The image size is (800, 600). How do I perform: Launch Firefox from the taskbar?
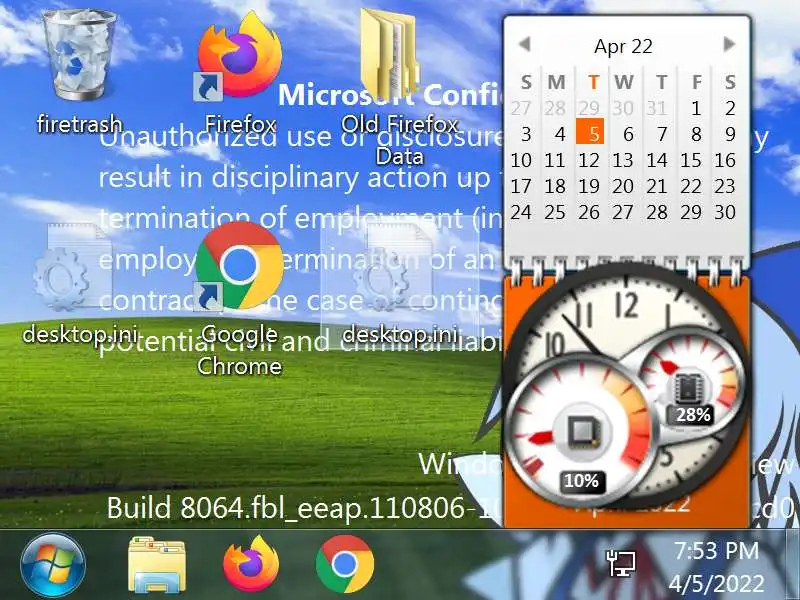(251, 563)
